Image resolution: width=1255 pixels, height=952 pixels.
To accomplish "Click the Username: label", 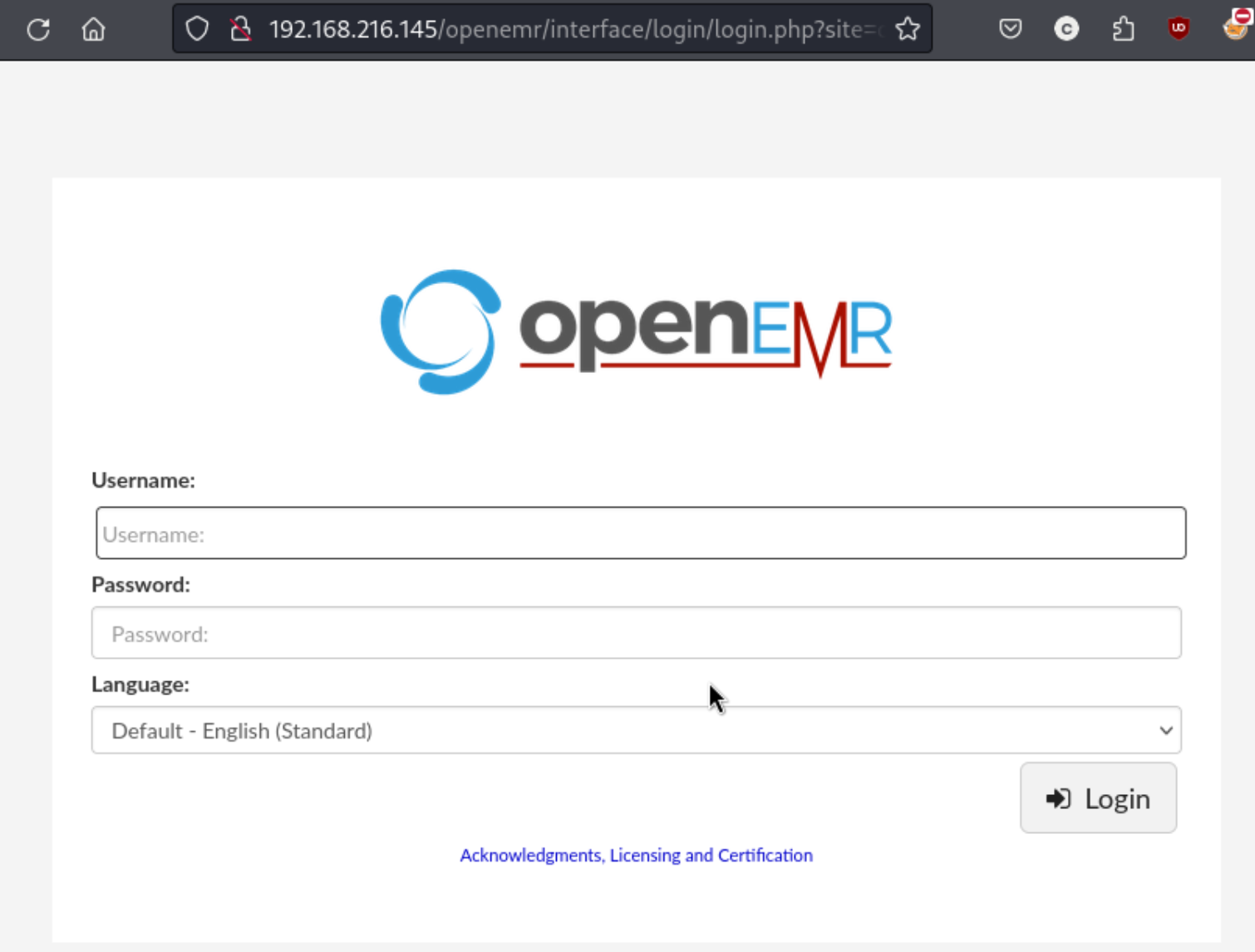I will click(x=143, y=480).
